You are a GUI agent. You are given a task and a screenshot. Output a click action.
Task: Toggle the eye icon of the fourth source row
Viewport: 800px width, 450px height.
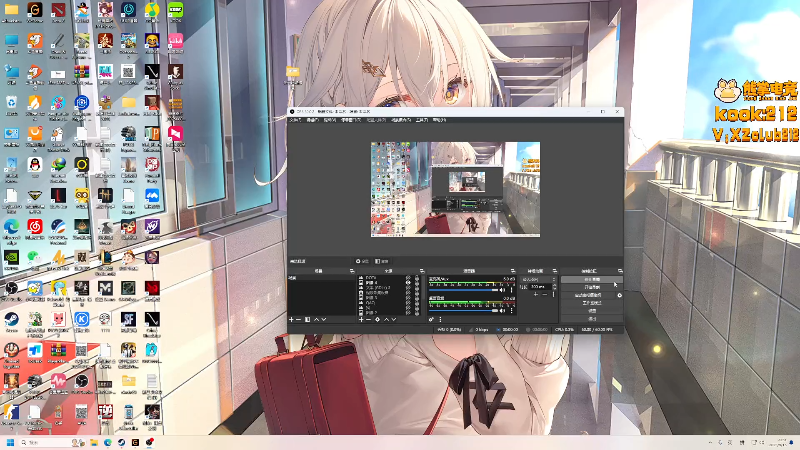coord(408,293)
